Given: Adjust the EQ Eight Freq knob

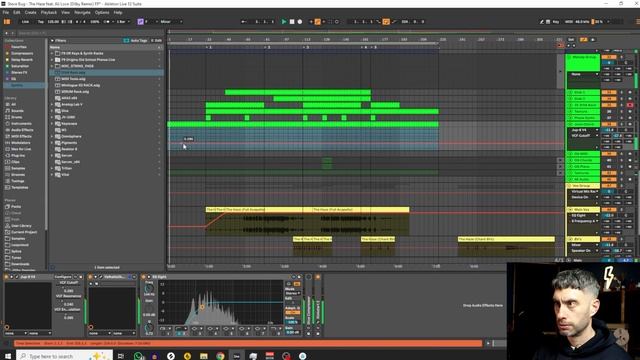Looking at the screenshot, I should [149, 289].
